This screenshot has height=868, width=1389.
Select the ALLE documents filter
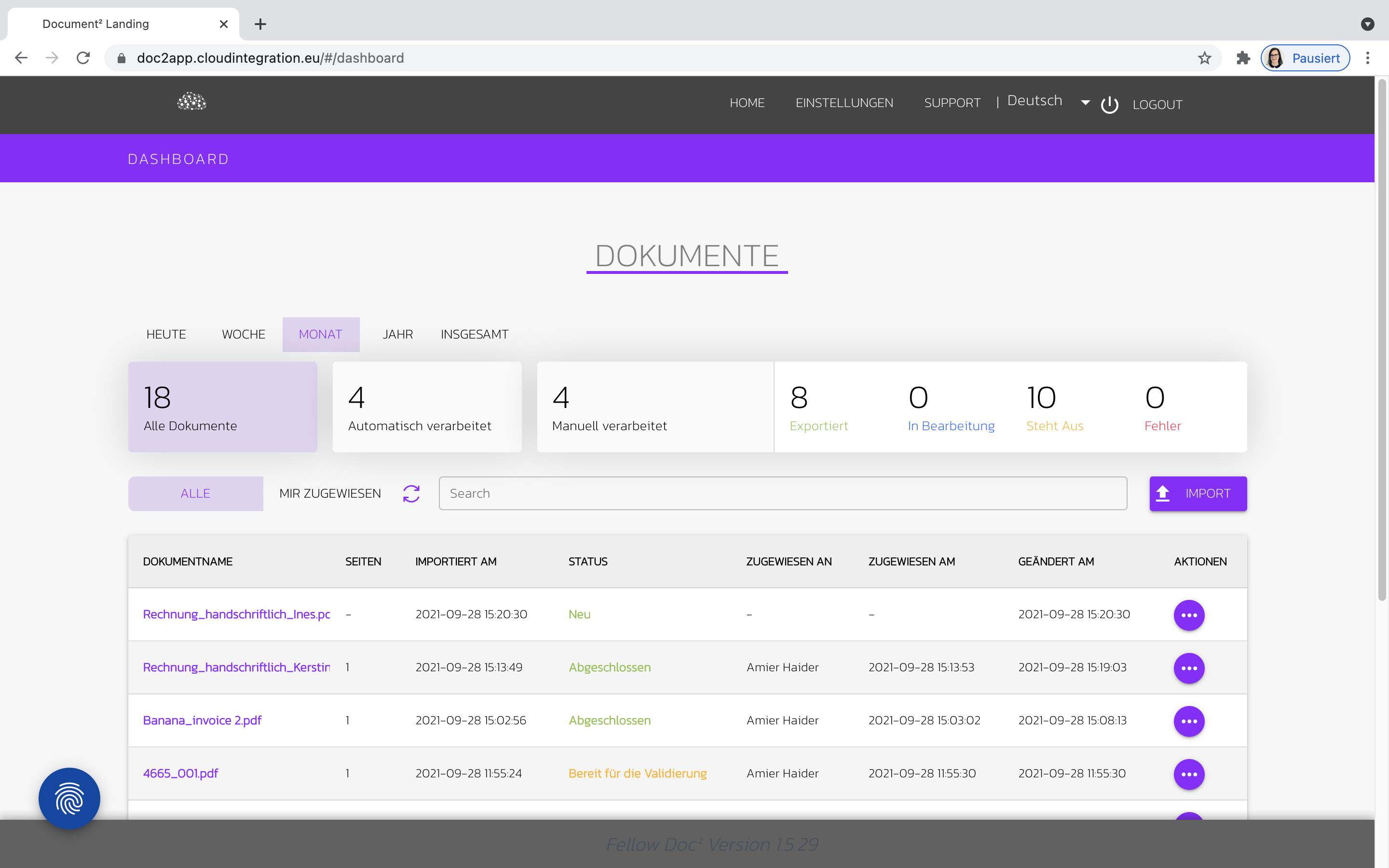(195, 493)
